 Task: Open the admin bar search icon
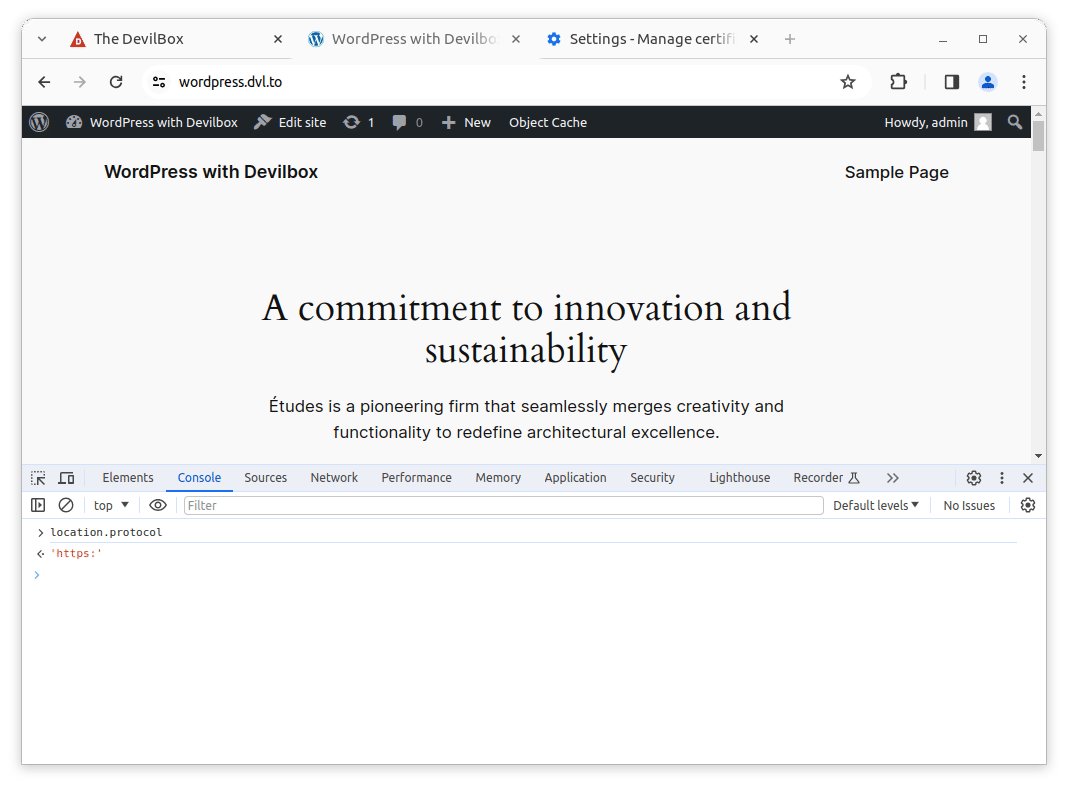1015,122
